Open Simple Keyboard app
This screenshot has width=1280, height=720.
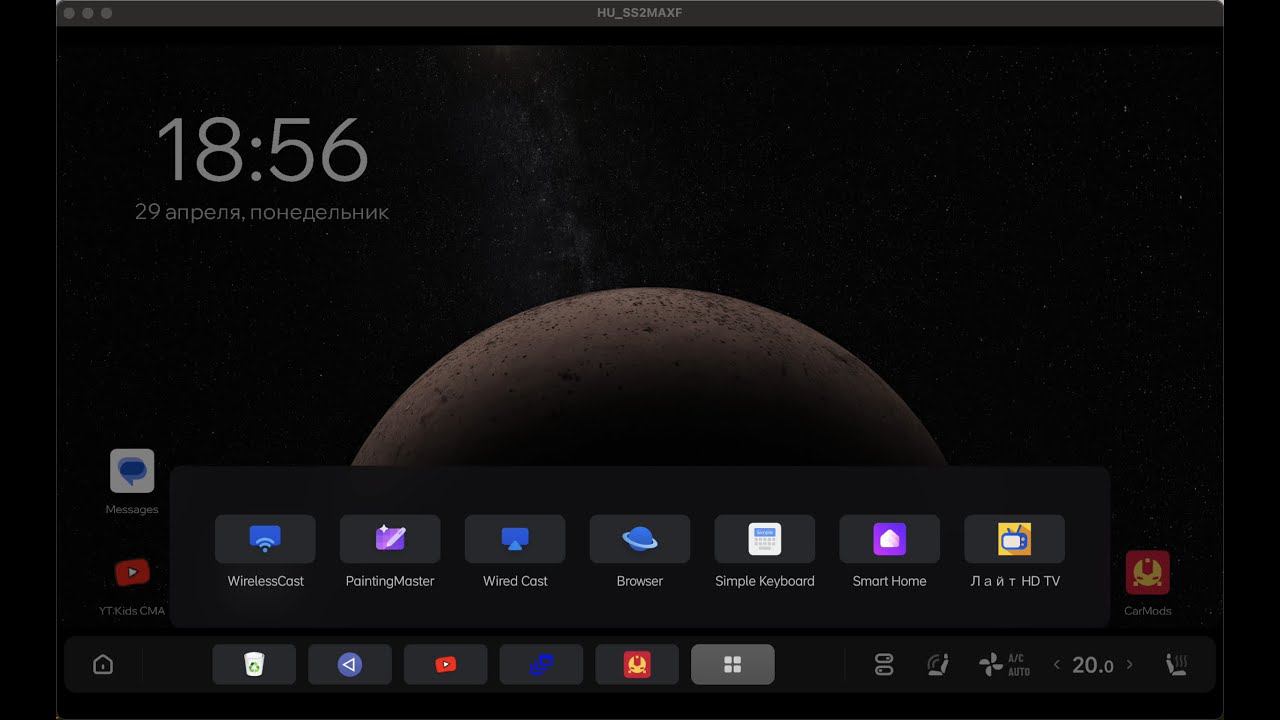click(765, 540)
